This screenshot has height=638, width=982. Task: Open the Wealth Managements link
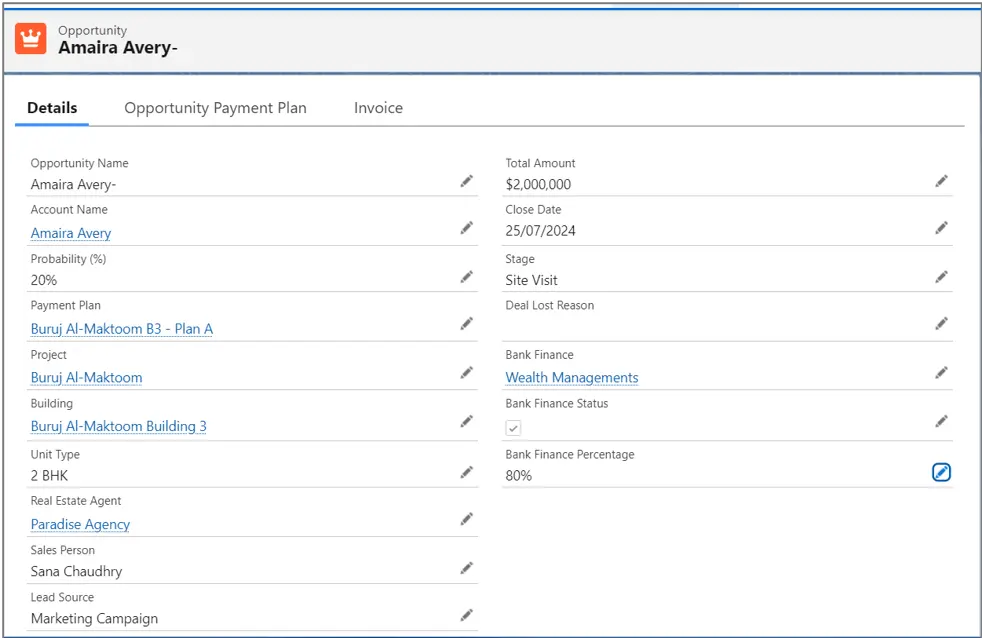click(572, 378)
